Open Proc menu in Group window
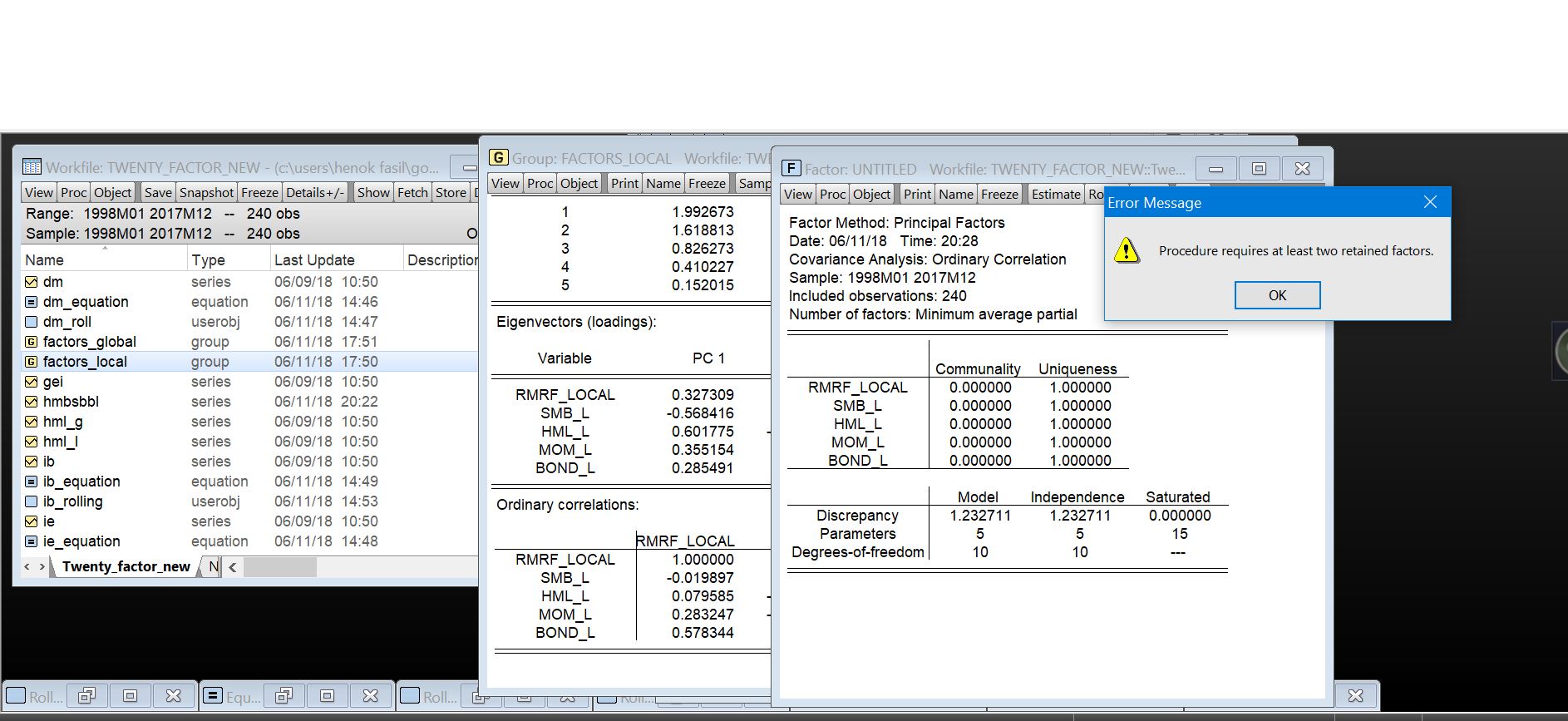 [x=540, y=183]
